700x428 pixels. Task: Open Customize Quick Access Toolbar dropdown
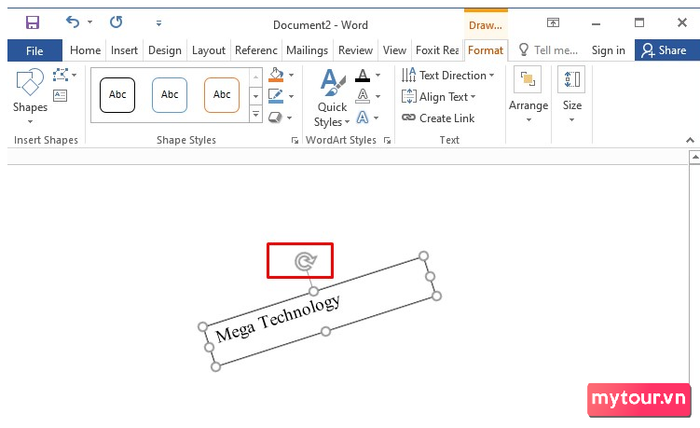coord(158,23)
